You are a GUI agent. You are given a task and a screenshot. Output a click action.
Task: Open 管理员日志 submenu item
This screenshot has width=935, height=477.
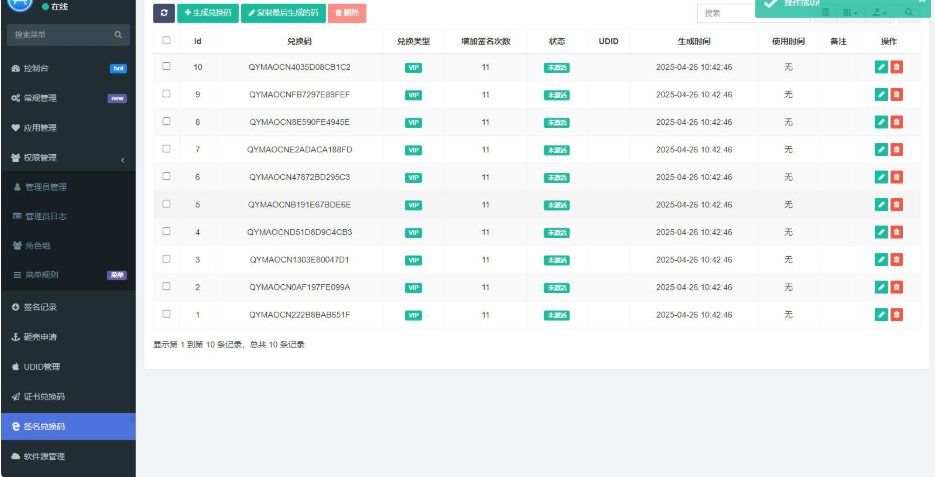point(69,216)
